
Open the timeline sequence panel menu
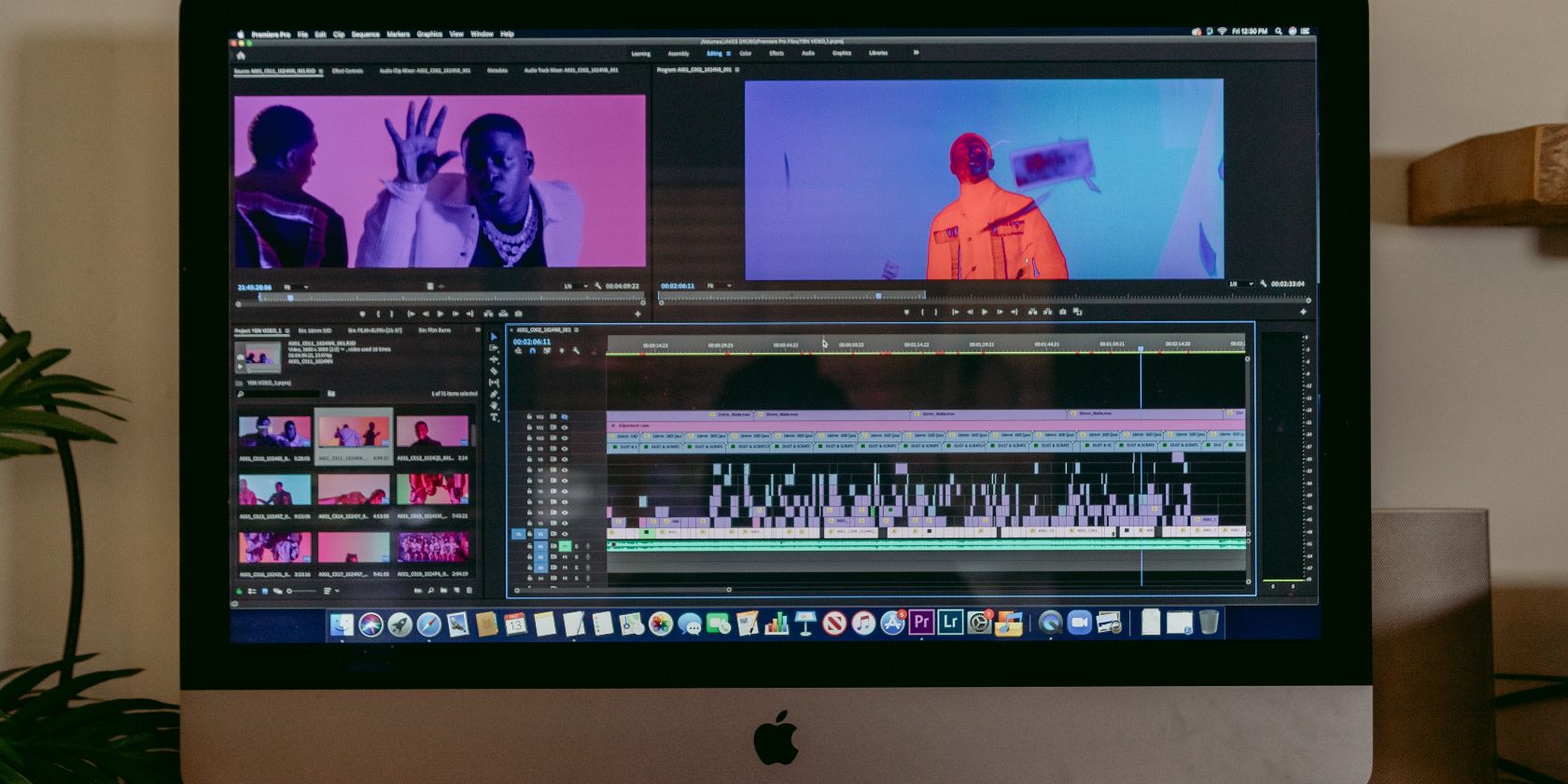[577, 329]
